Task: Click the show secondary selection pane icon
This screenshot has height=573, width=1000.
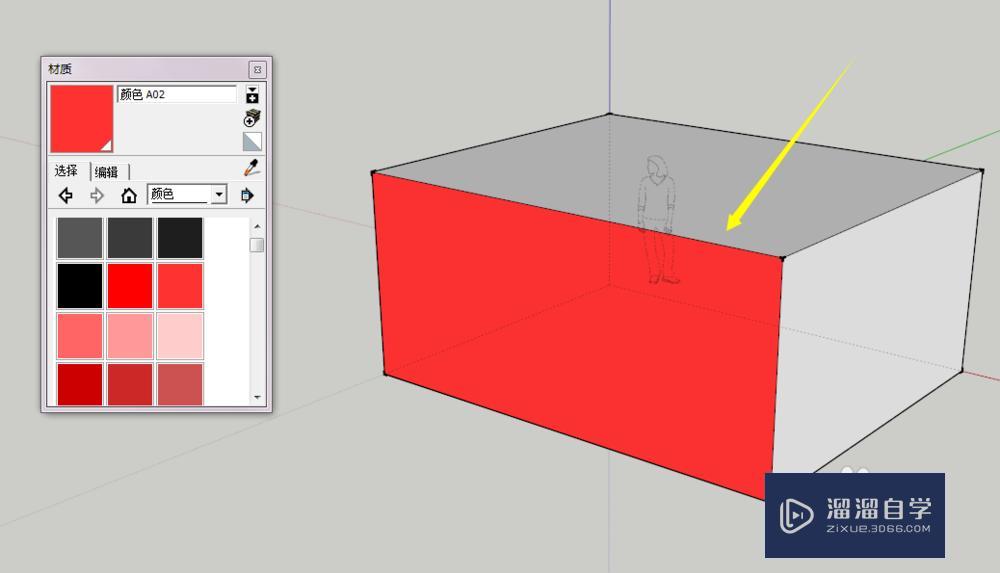Action: tap(252, 94)
